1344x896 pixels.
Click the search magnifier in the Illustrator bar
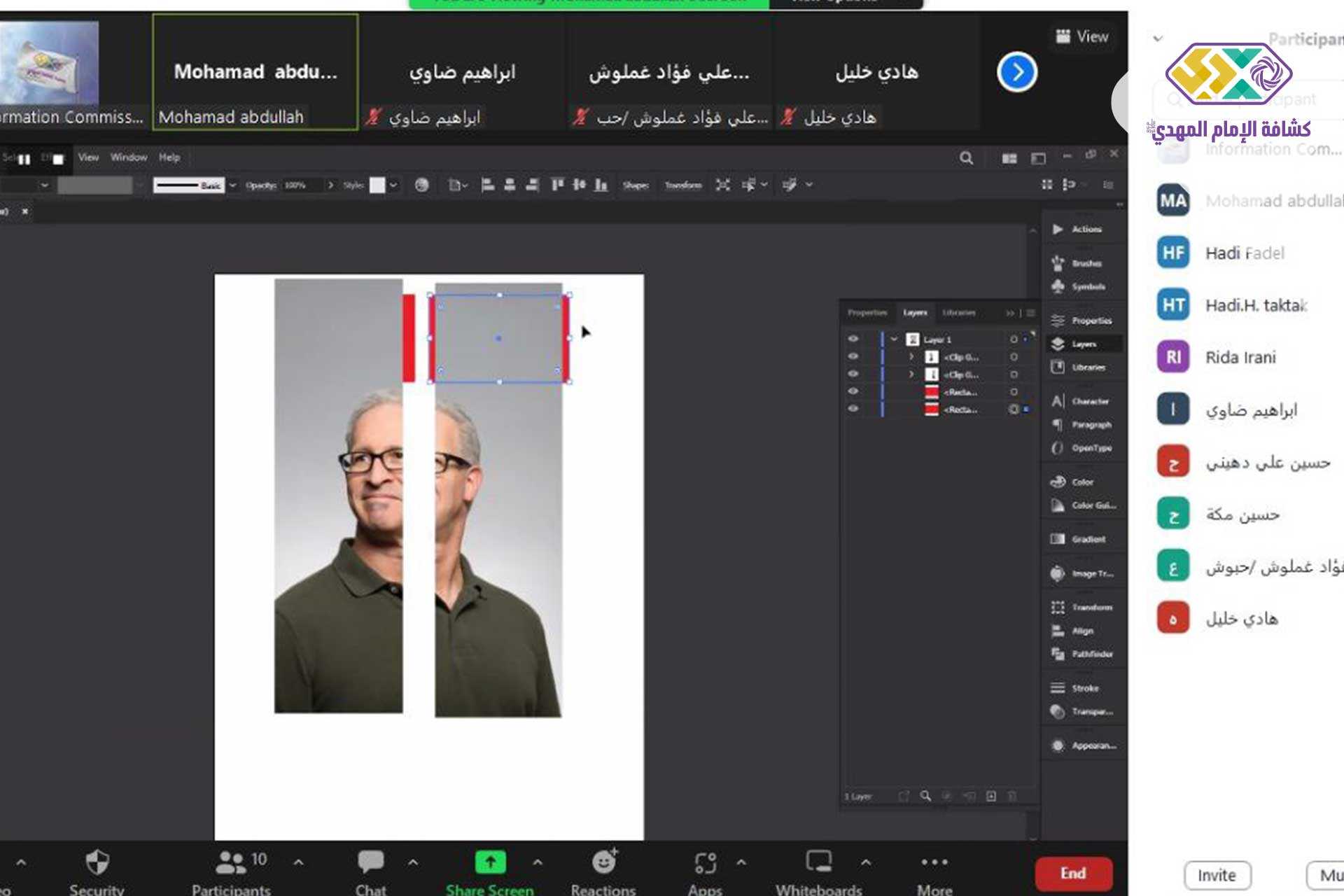[966, 158]
